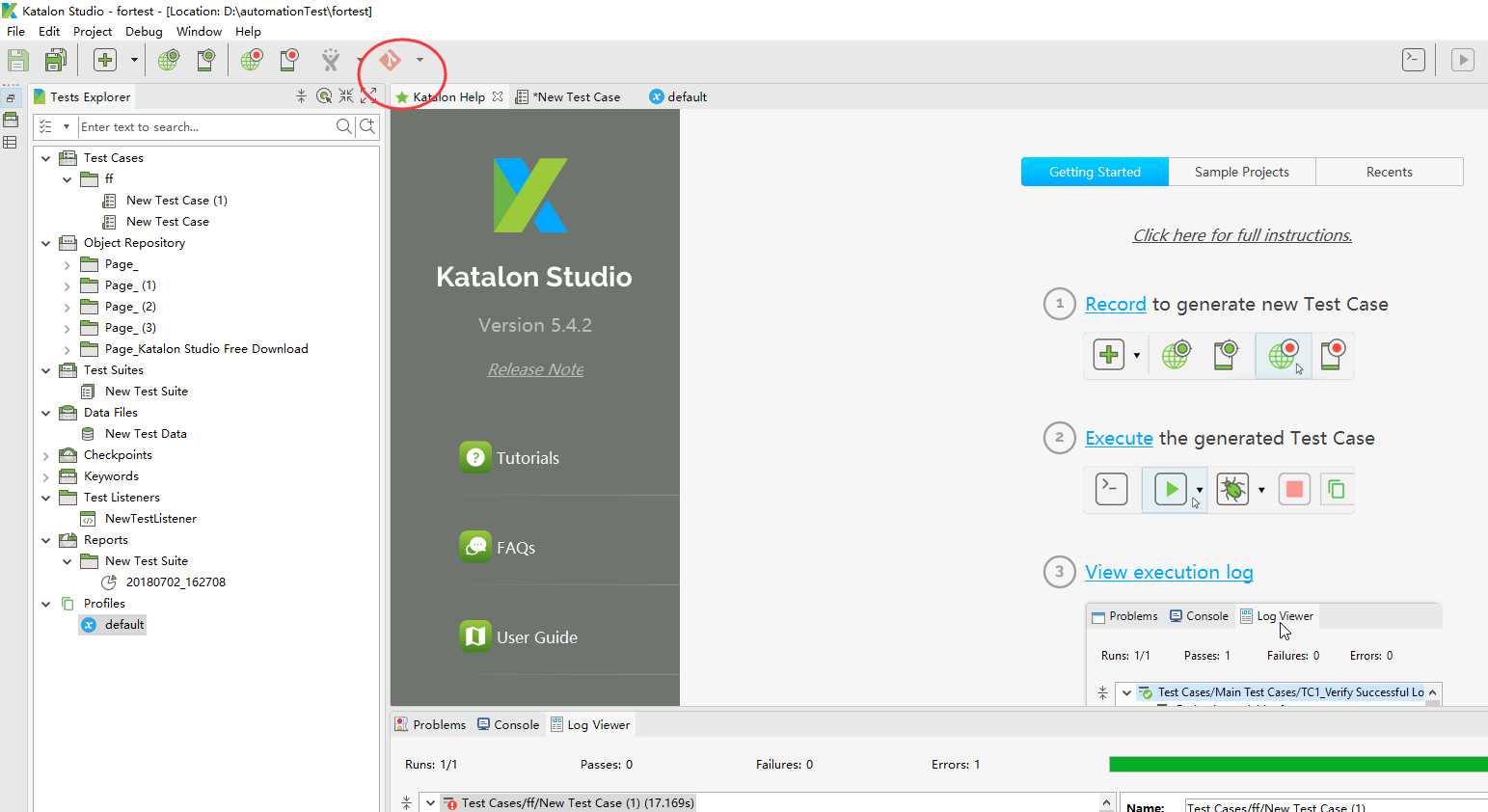Select the 'default' profile in tree
The width and height of the screenshot is (1488, 812).
[x=124, y=625]
